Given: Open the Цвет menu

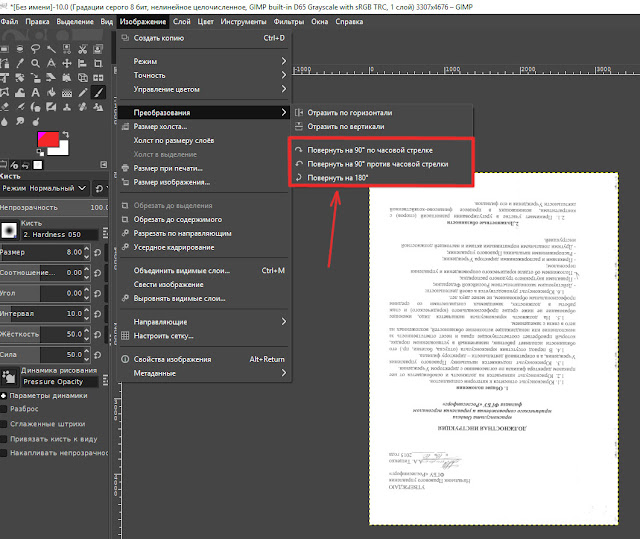Looking at the screenshot, I should 205,22.
